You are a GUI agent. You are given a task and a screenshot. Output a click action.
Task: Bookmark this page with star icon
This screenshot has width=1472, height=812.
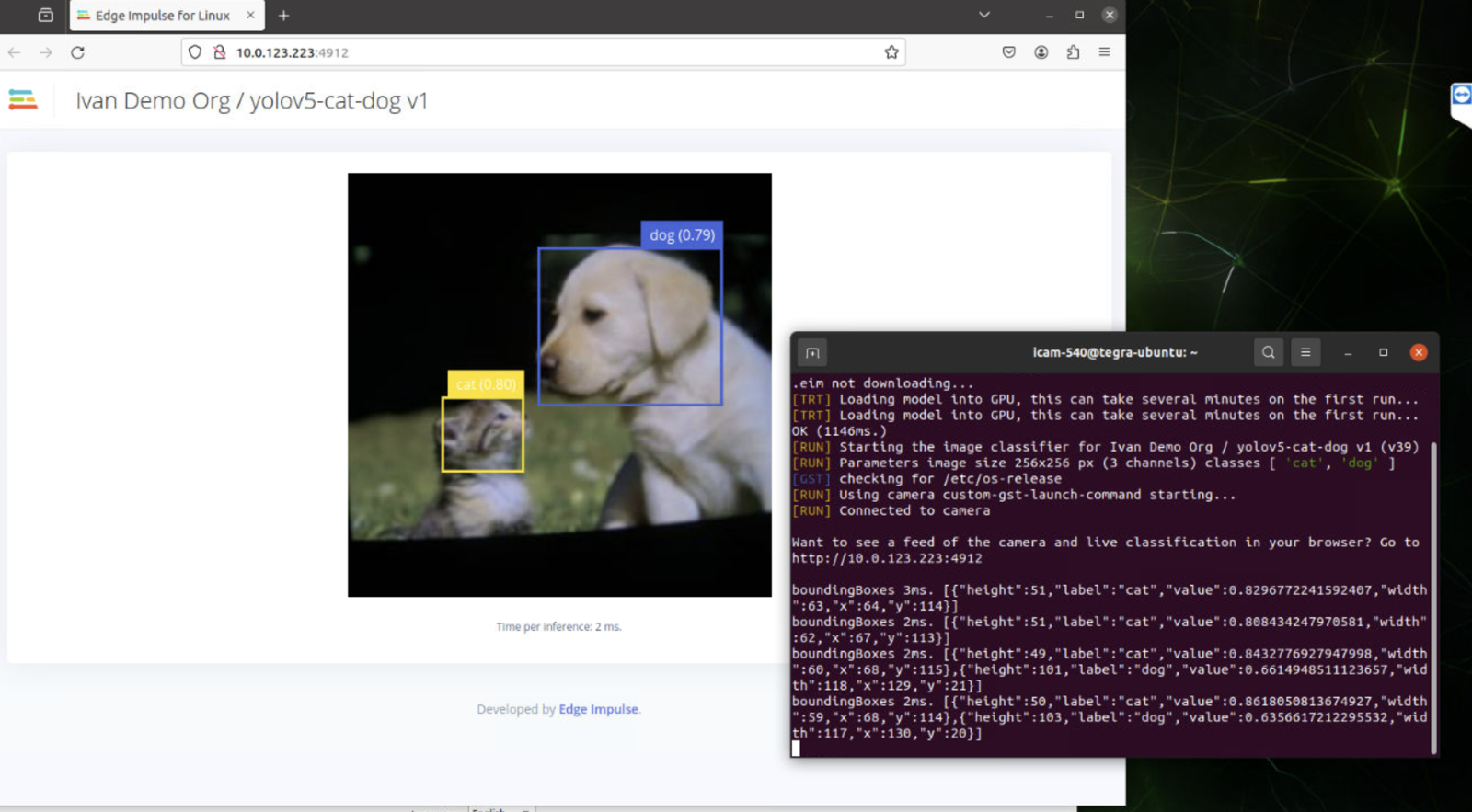[891, 52]
